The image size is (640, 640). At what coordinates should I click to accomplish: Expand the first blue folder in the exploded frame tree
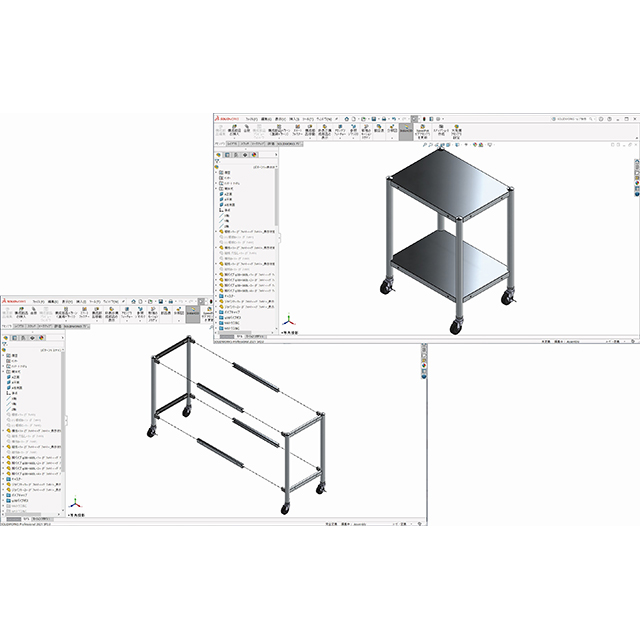[x=3, y=479]
